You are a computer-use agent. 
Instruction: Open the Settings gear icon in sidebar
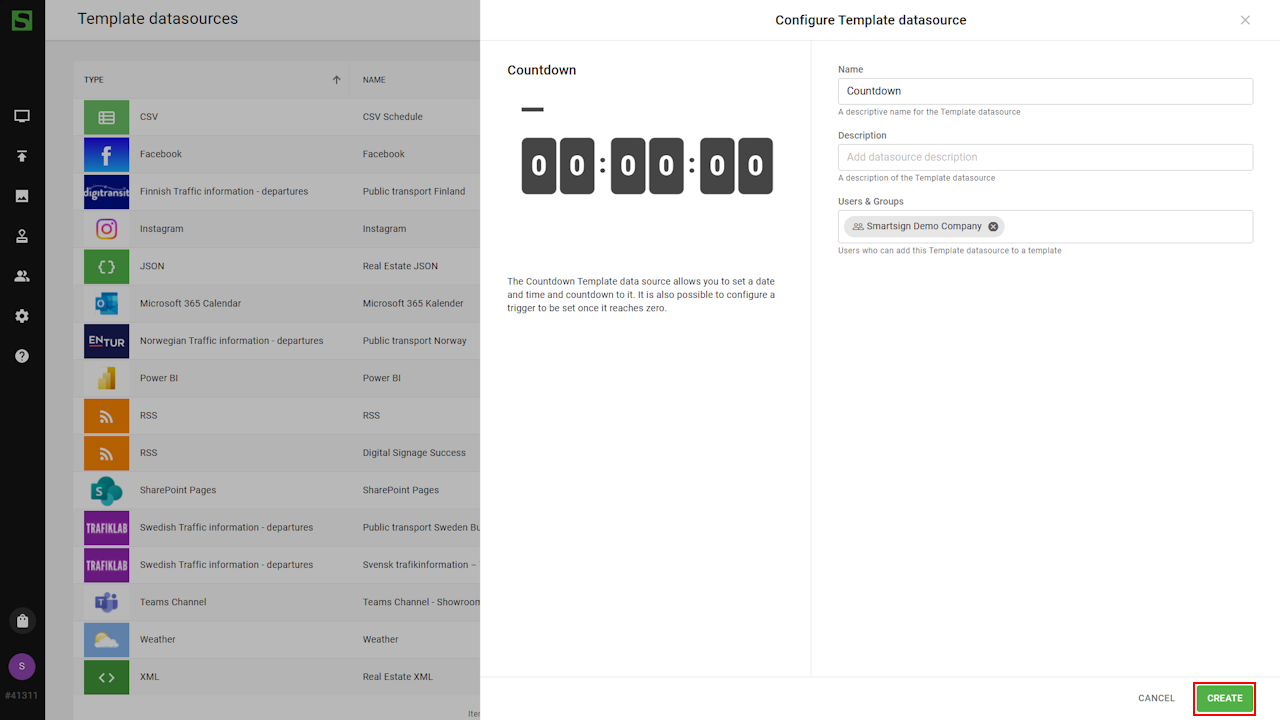point(22,316)
